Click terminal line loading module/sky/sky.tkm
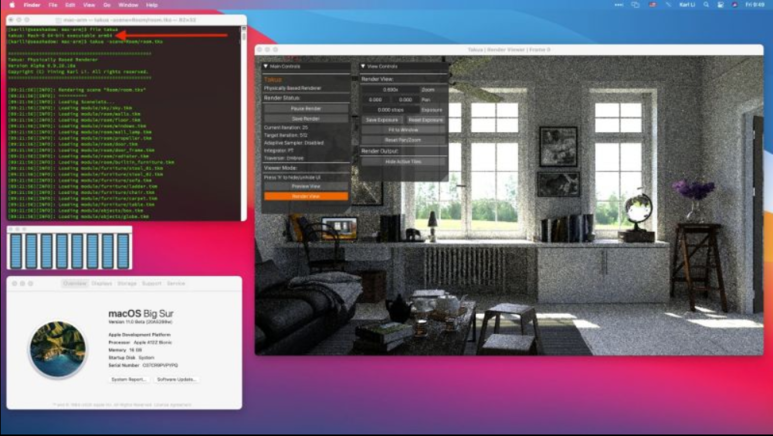The image size is (773, 436). pos(70,108)
